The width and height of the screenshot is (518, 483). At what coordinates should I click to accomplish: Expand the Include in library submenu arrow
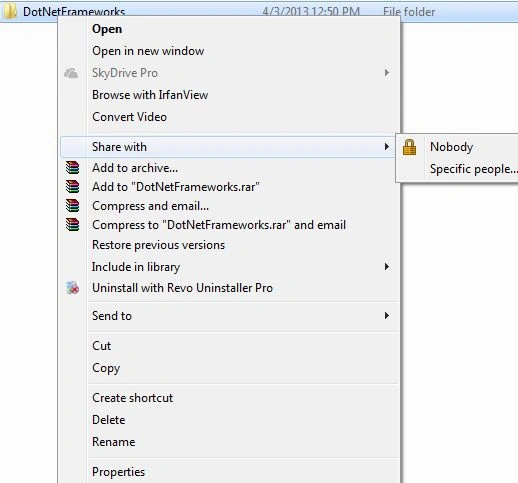point(387,267)
